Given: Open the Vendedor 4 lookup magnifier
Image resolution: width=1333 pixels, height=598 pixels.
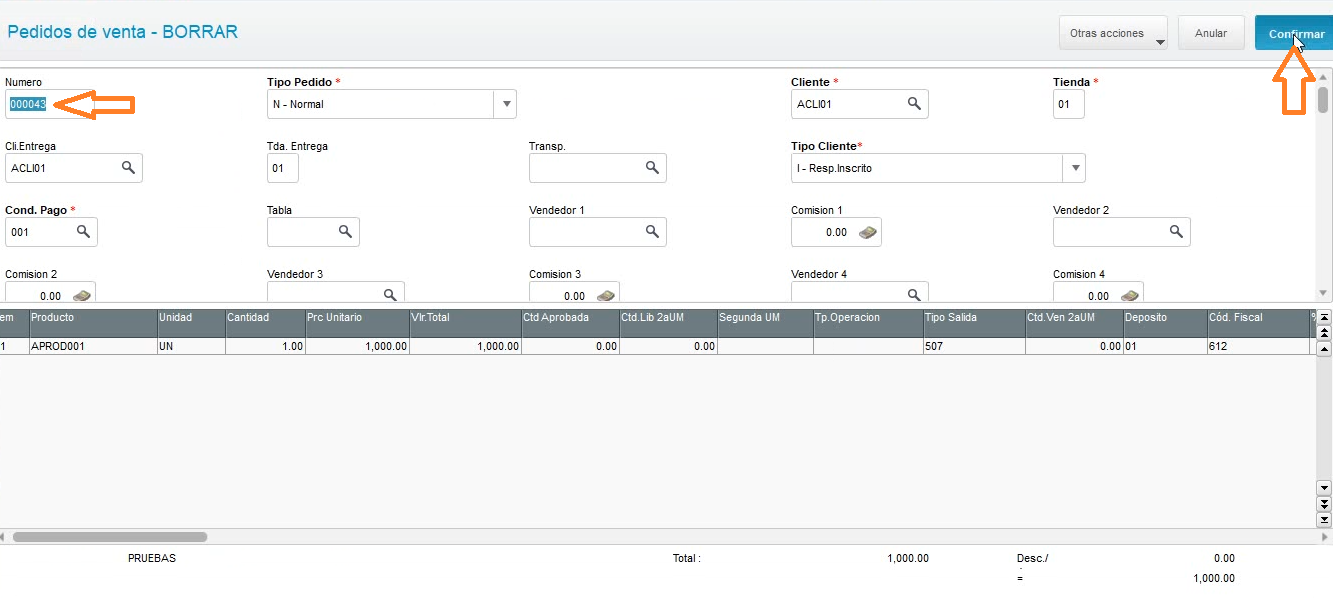Looking at the screenshot, I should click(914, 294).
